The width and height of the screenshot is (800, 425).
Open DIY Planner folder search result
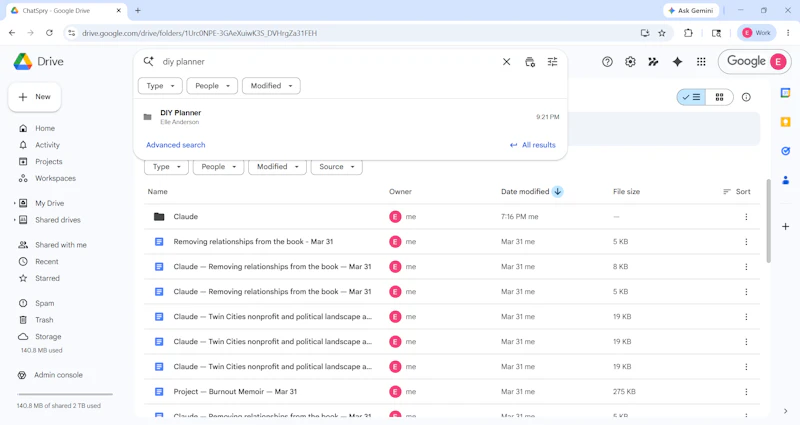[x=351, y=117]
